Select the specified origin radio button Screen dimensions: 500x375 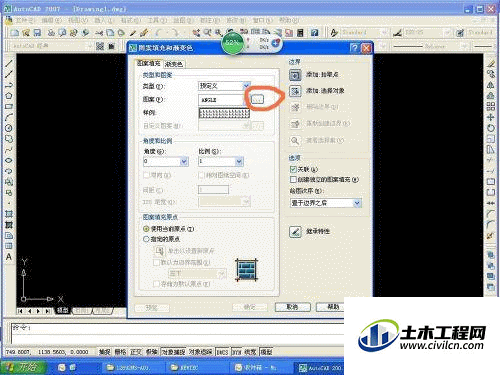pos(146,239)
